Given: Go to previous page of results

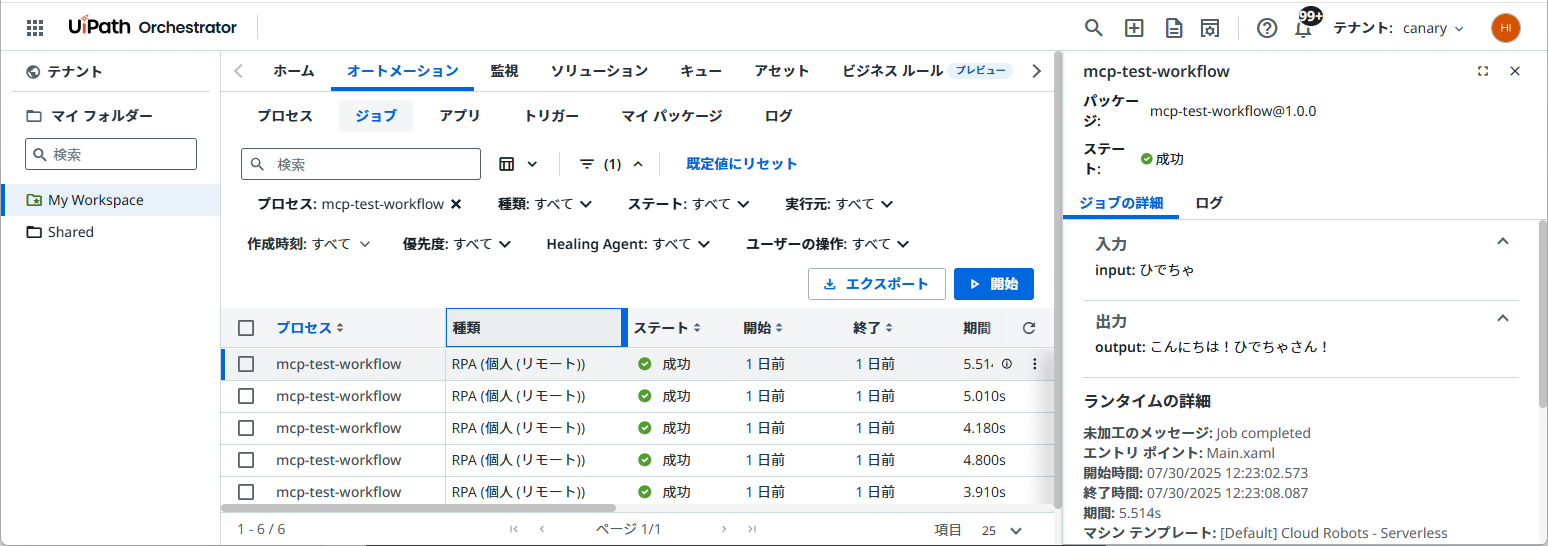Looking at the screenshot, I should pos(542,530).
